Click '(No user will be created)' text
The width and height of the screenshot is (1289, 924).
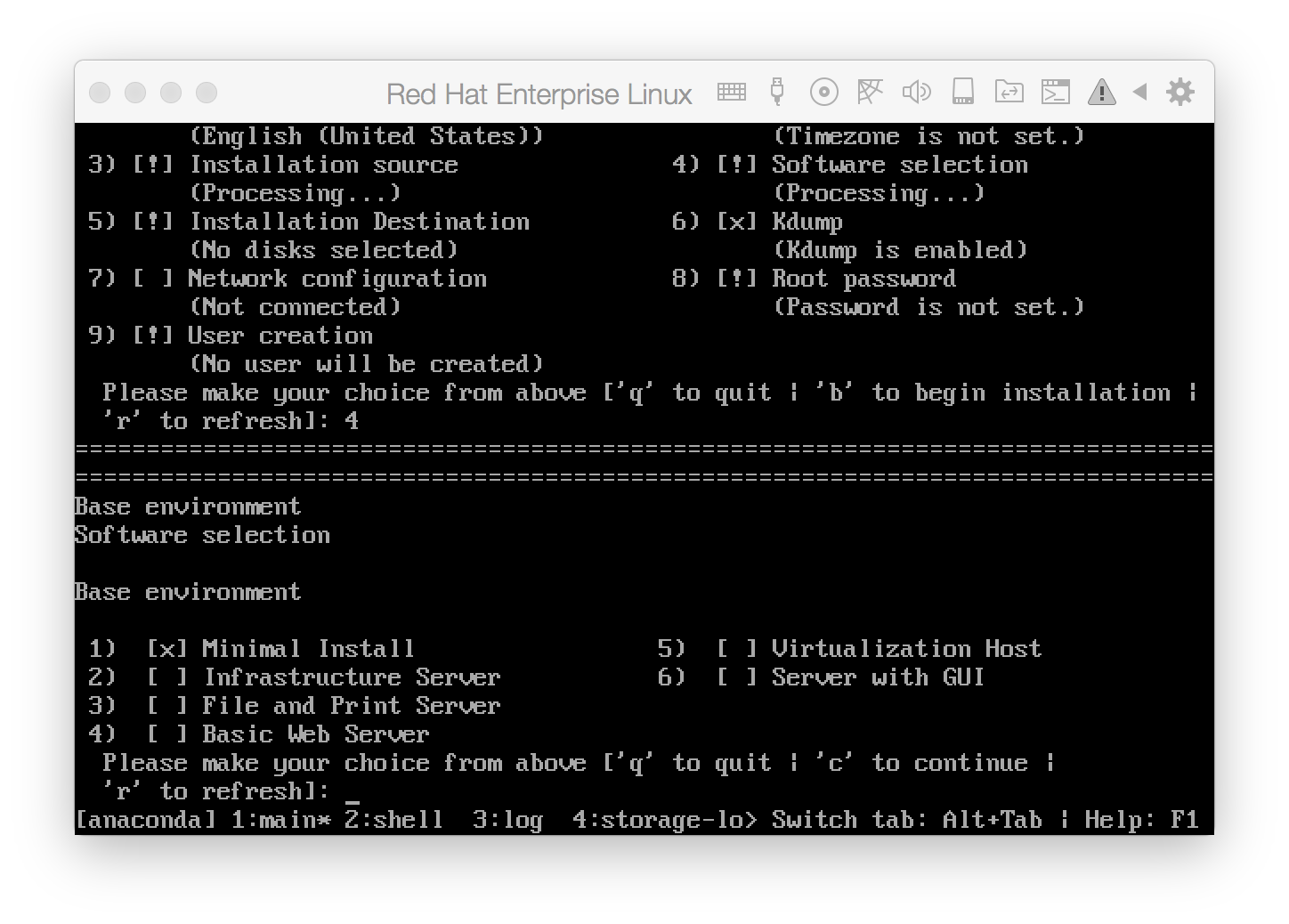pyautogui.click(x=366, y=364)
